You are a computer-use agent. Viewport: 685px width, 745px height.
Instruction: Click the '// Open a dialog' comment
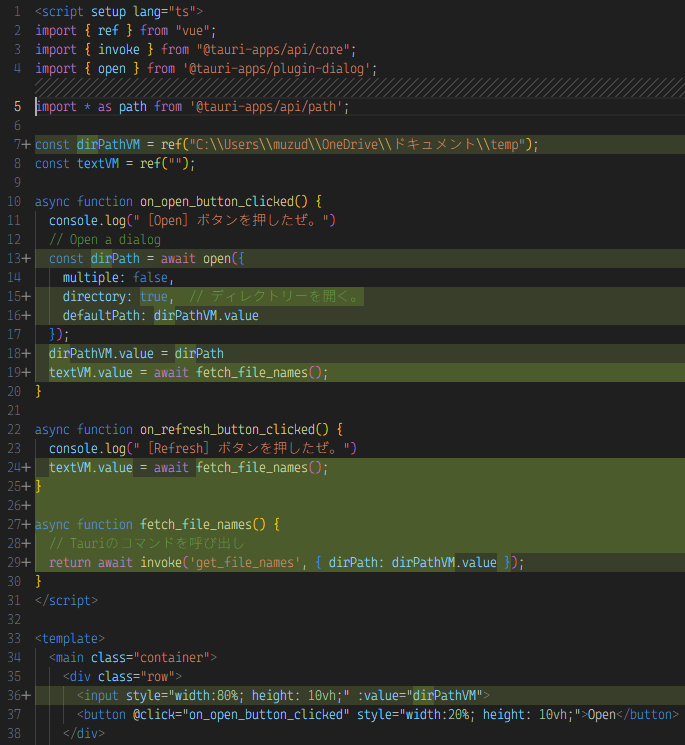pos(105,239)
